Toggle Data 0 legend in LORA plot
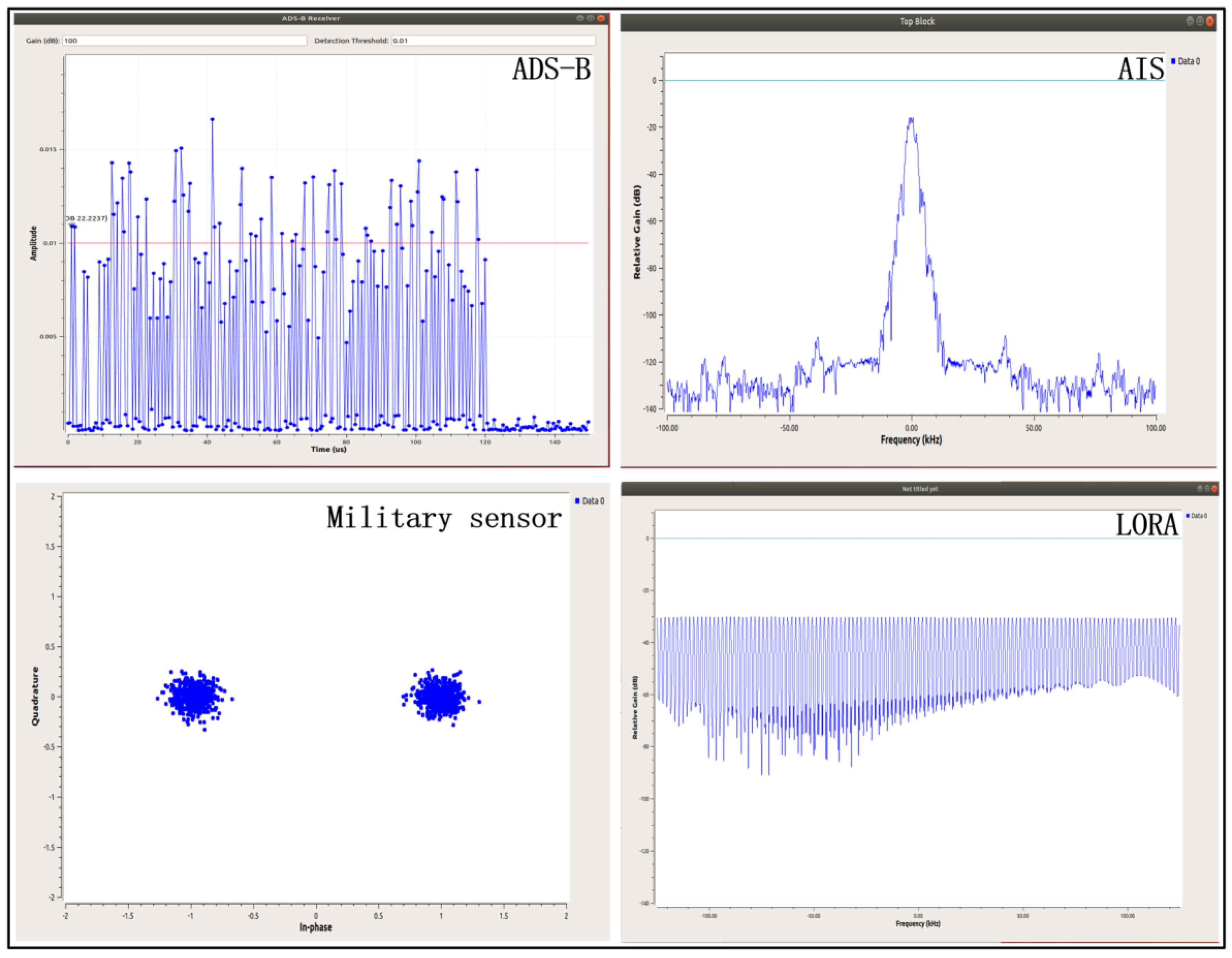Image resolution: width=1232 pixels, height=958 pixels. click(1197, 516)
